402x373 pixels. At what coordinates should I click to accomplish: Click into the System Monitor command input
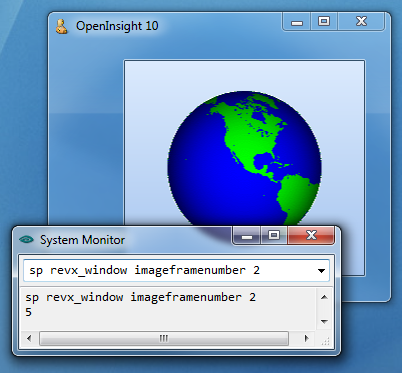[x=170, y=270]
